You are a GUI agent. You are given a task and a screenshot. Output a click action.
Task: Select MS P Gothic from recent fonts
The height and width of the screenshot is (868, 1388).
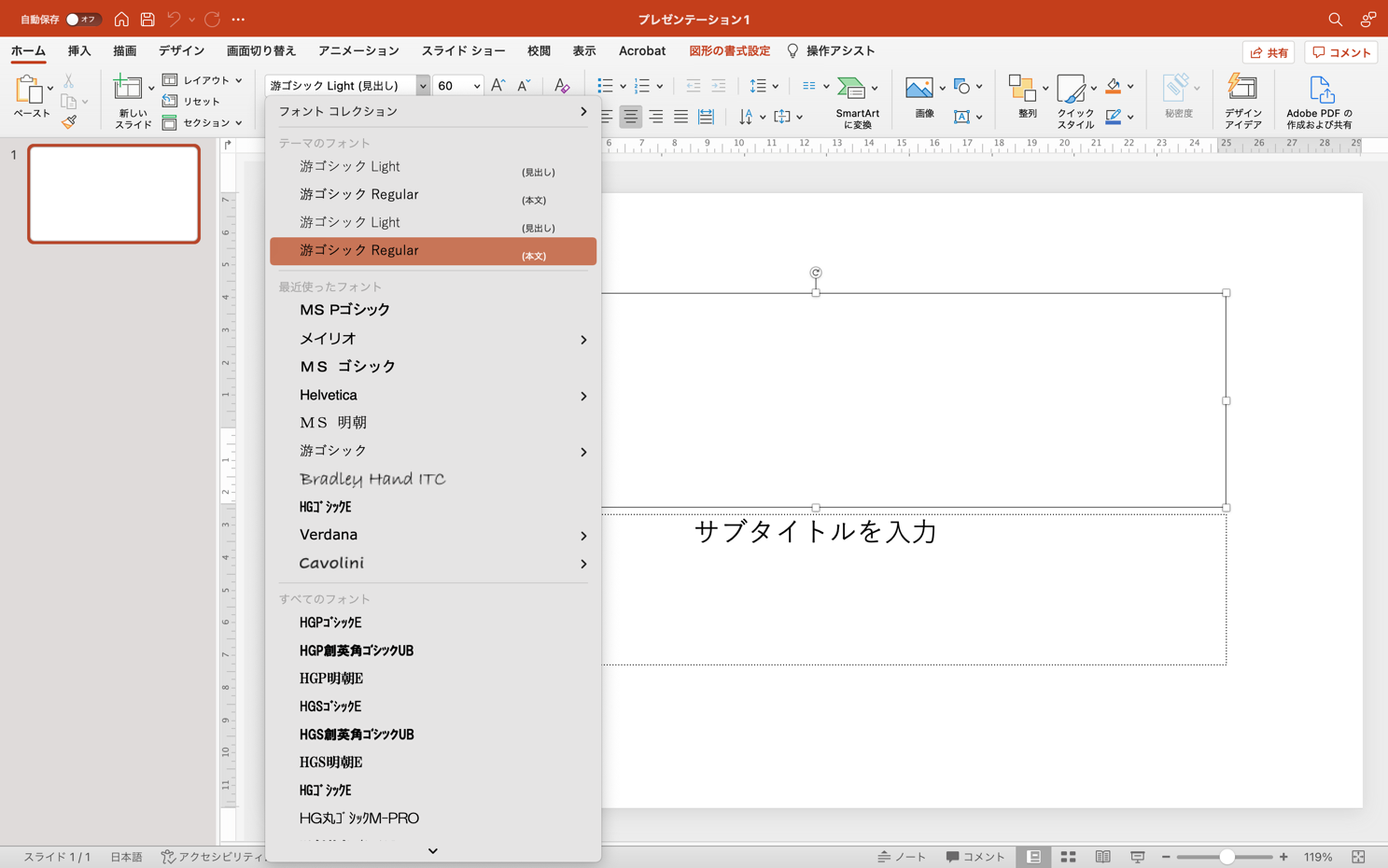[x=344, y=310]
